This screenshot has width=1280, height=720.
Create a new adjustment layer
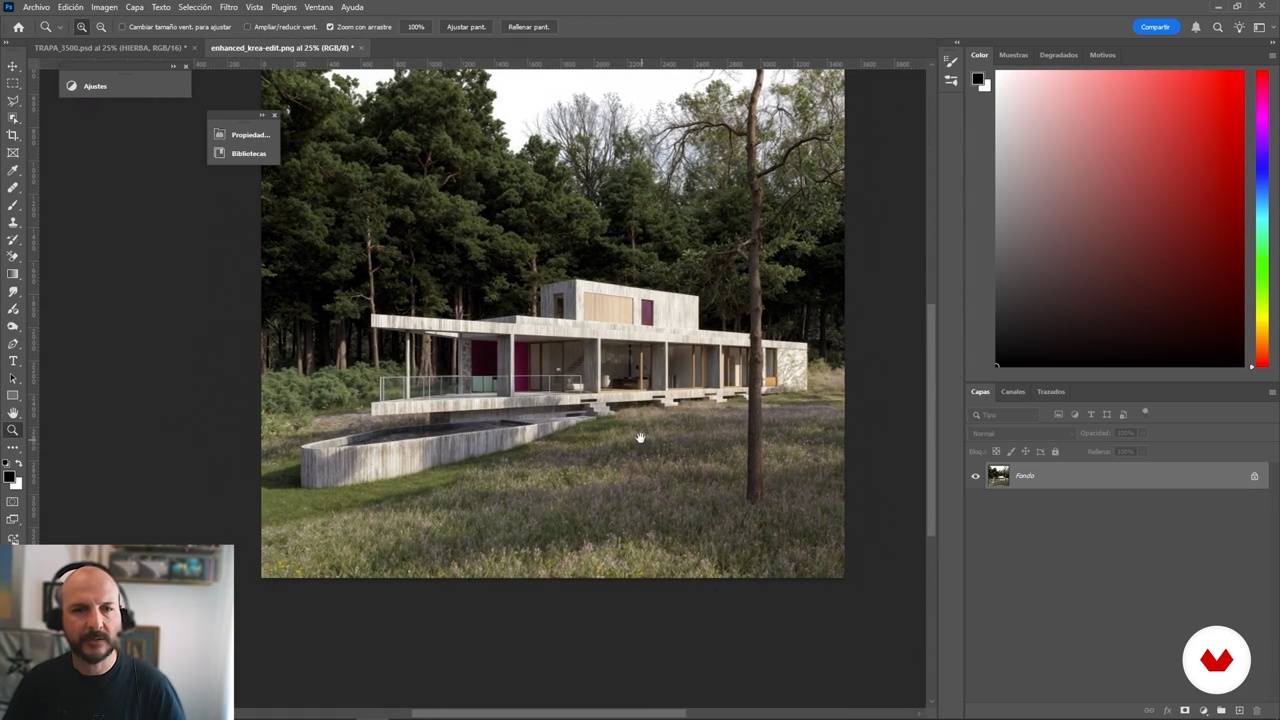point(1203,710)
